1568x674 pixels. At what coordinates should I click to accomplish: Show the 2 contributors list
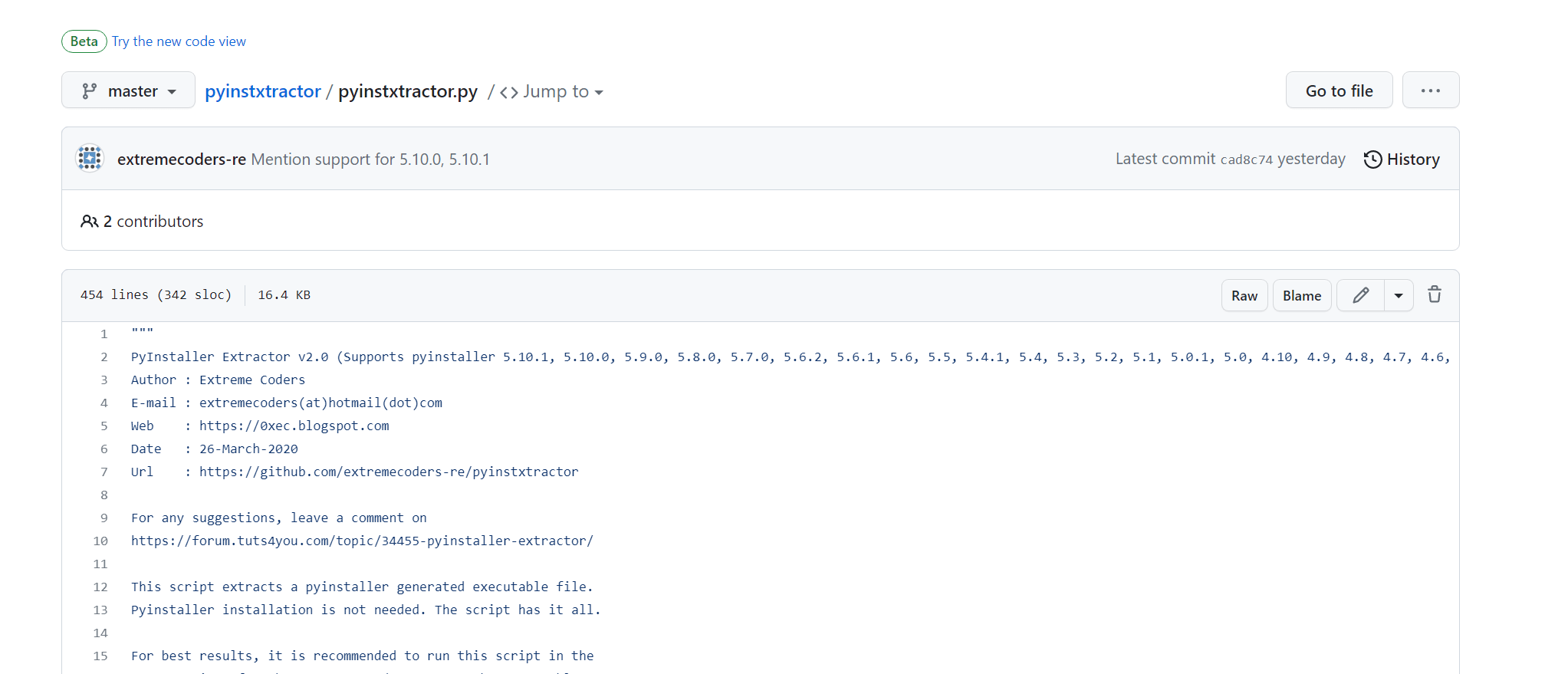pos(142,222)
